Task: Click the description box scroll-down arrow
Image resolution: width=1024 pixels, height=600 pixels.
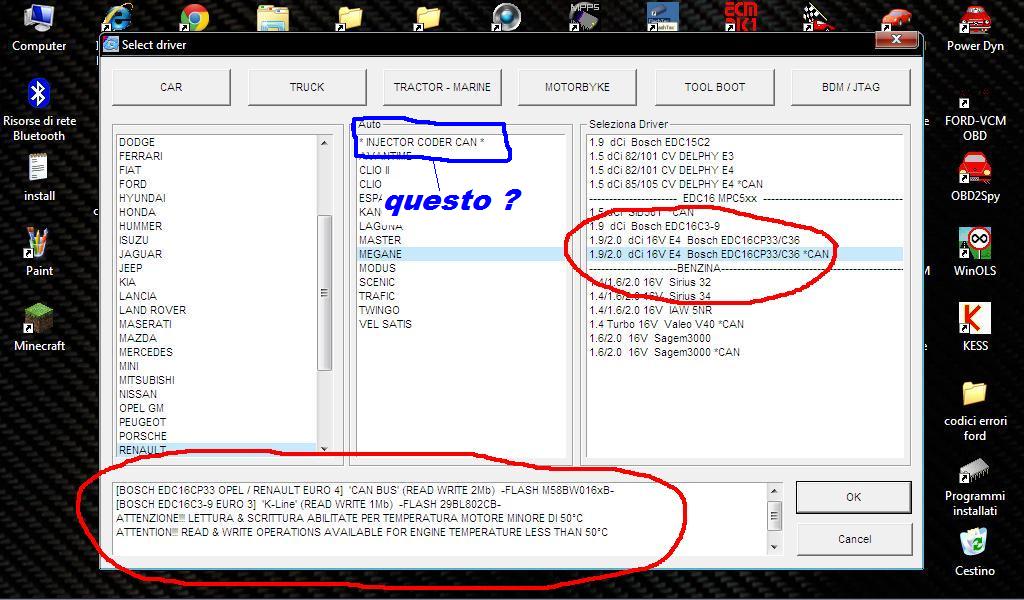Action: coord(774,547)
